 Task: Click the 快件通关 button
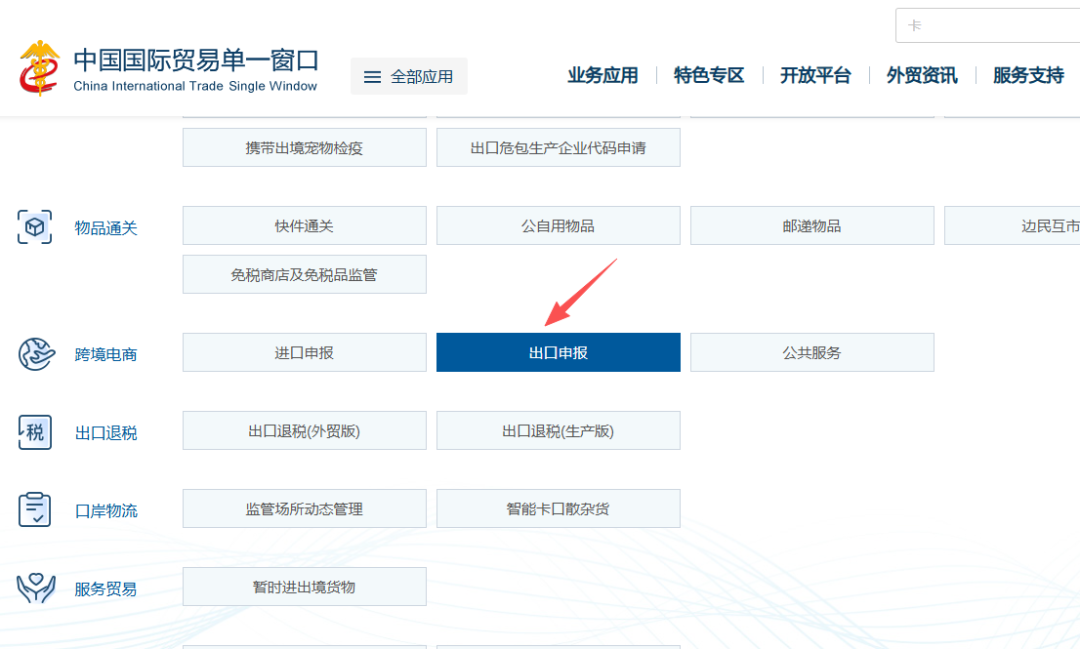[x=304, y=225]
